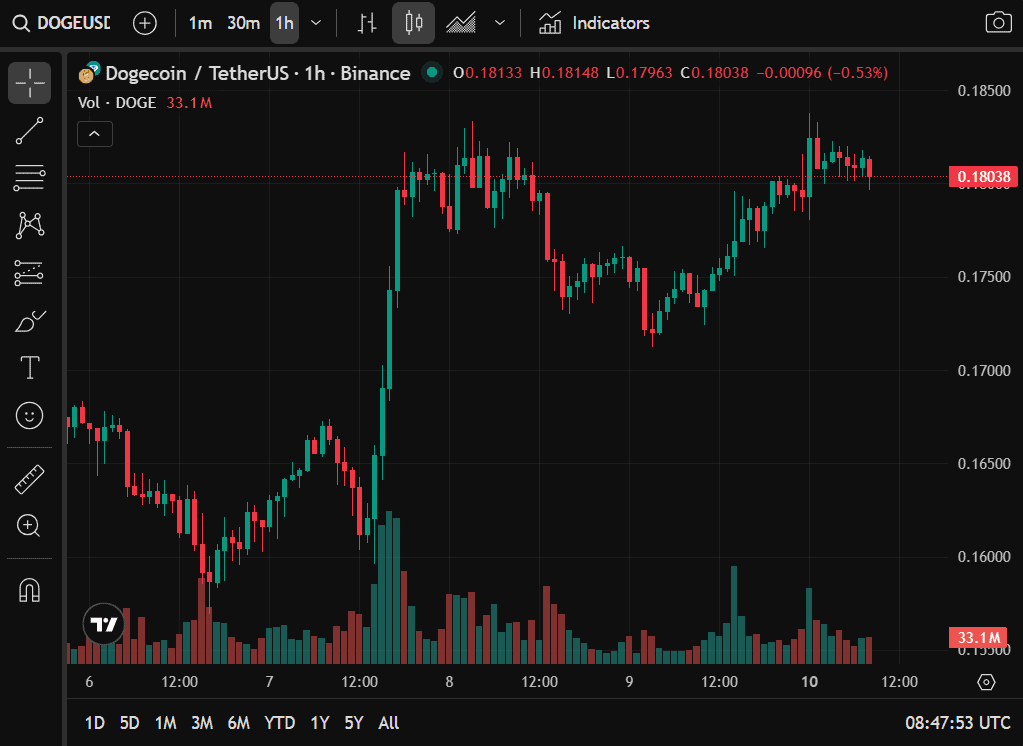Toggle Magnet mode in the left toolbar

tap(29, 590)
